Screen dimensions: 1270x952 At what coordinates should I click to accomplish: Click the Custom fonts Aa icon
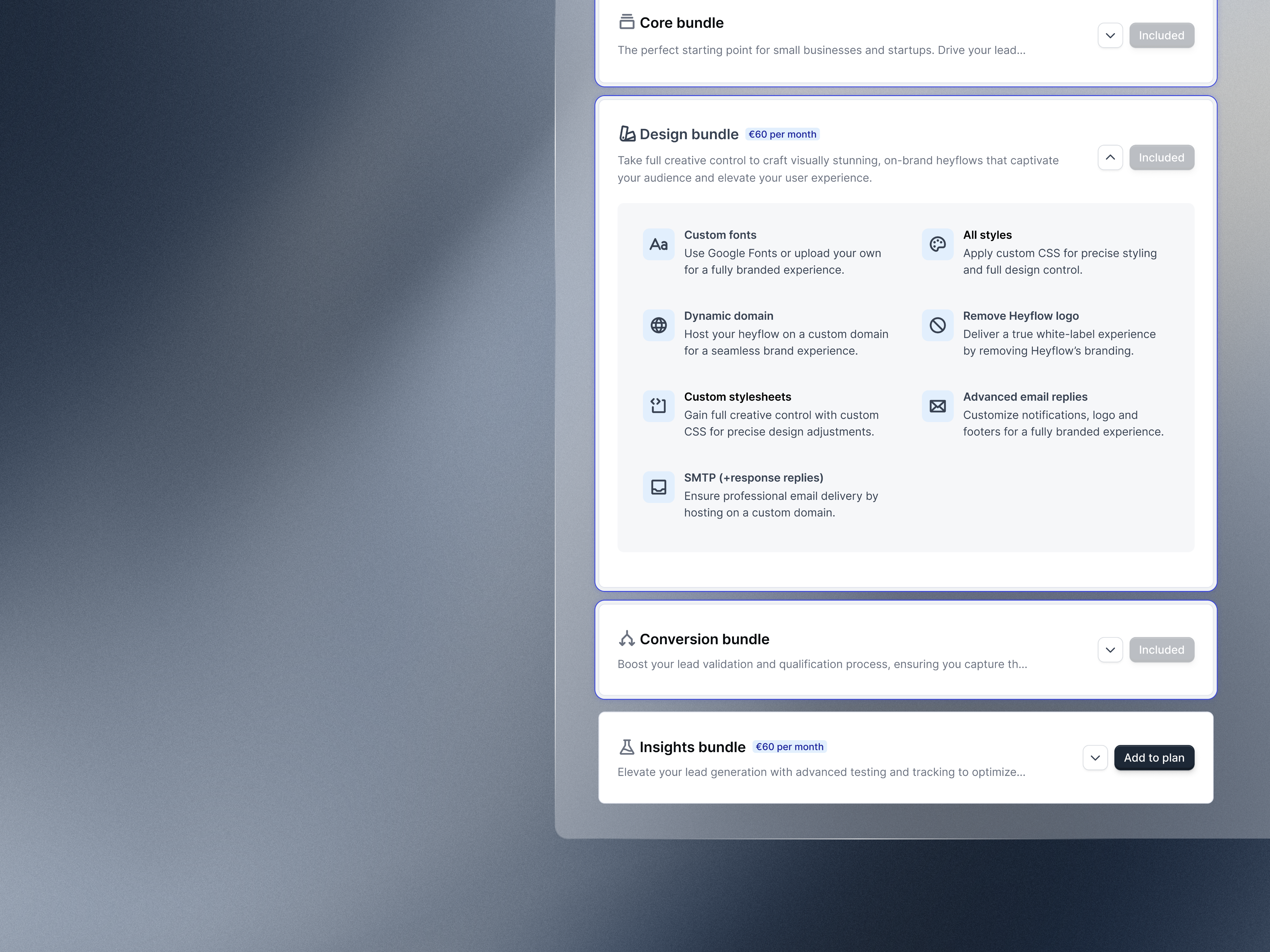pyautogui.click(x=659, y=245)
